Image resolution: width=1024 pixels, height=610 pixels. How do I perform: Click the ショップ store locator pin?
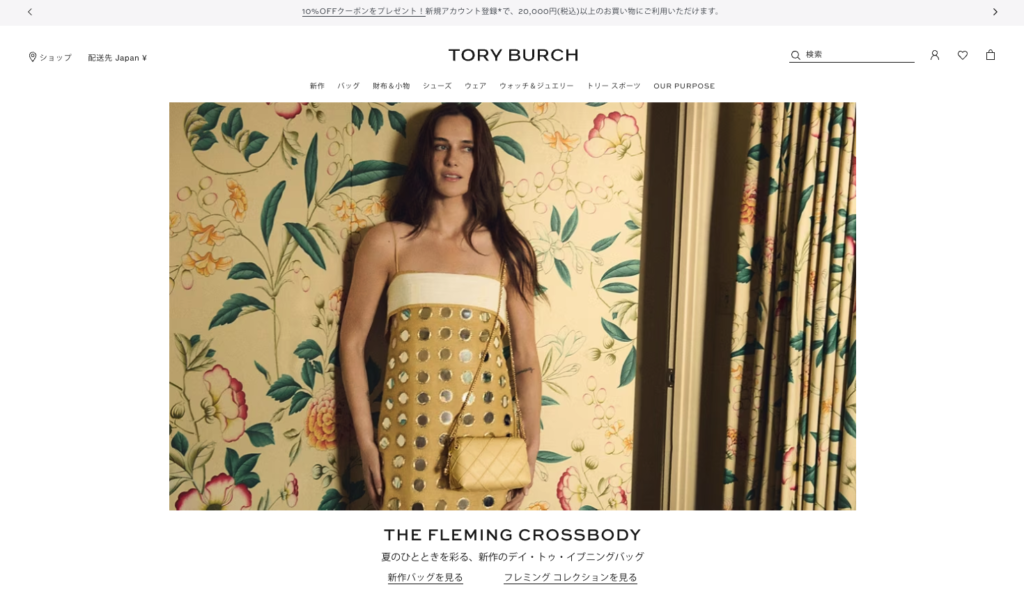[33, 57]
